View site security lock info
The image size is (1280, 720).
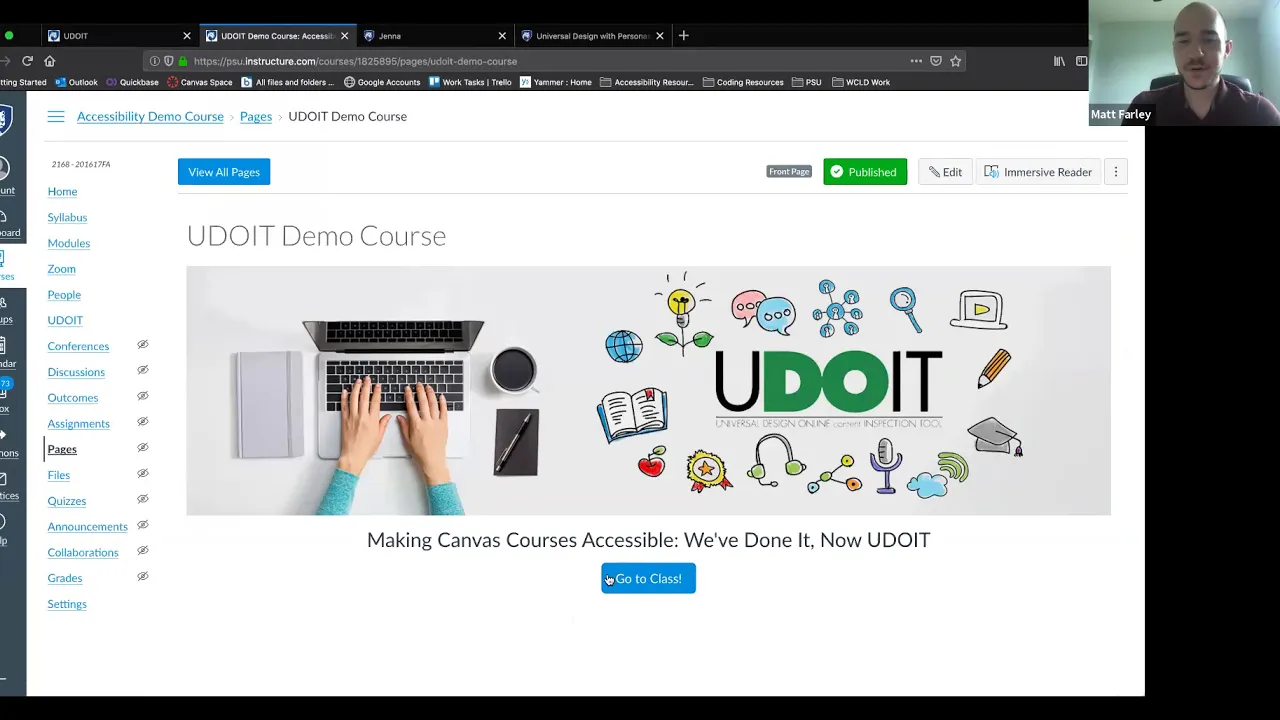pos(183,61)
